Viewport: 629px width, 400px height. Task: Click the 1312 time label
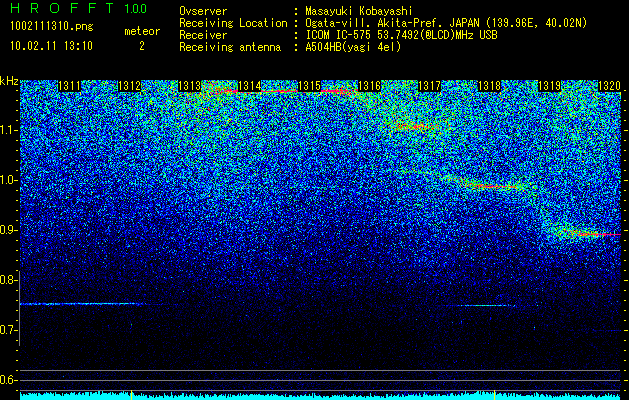coord(130,86)
